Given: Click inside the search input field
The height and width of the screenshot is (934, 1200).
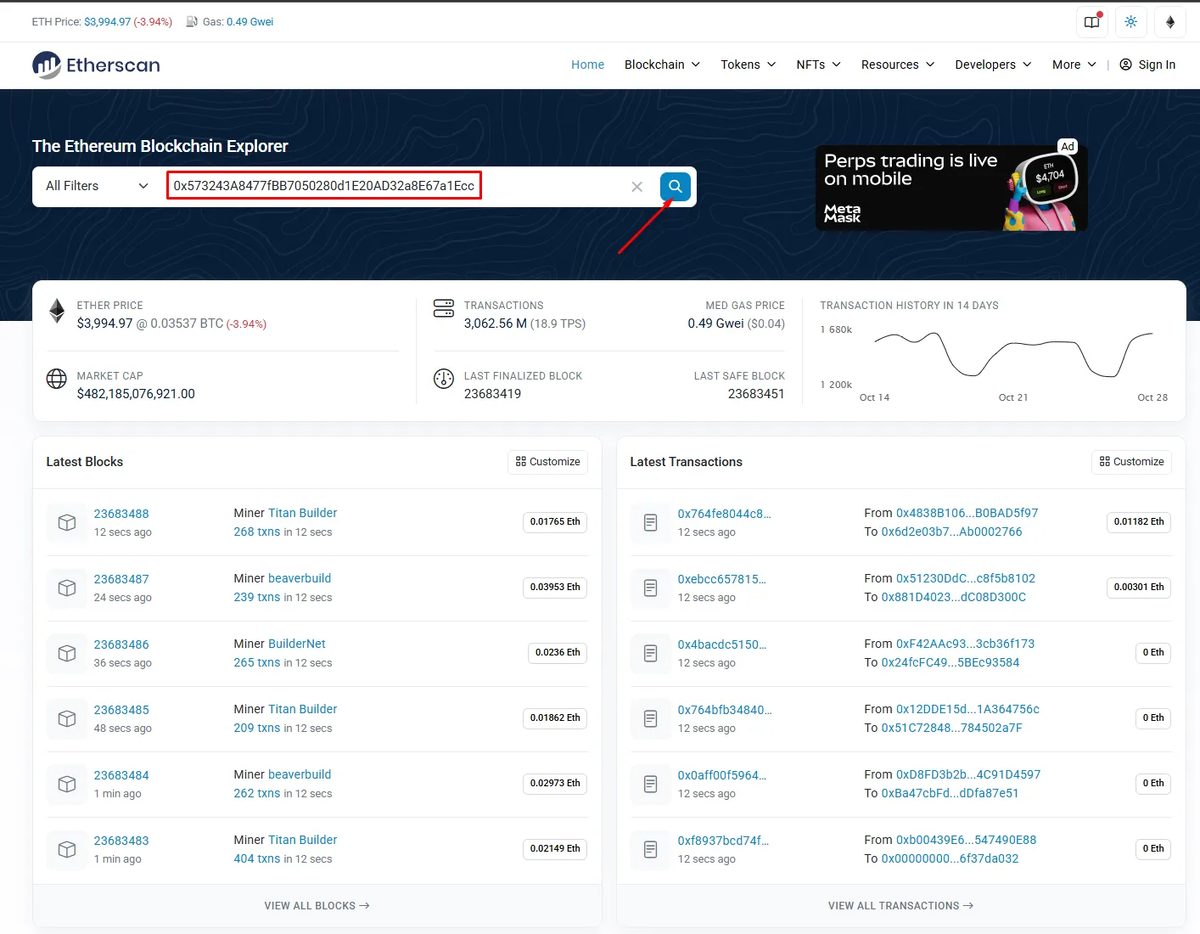Looking at the screenshot, I should [323, 186].
